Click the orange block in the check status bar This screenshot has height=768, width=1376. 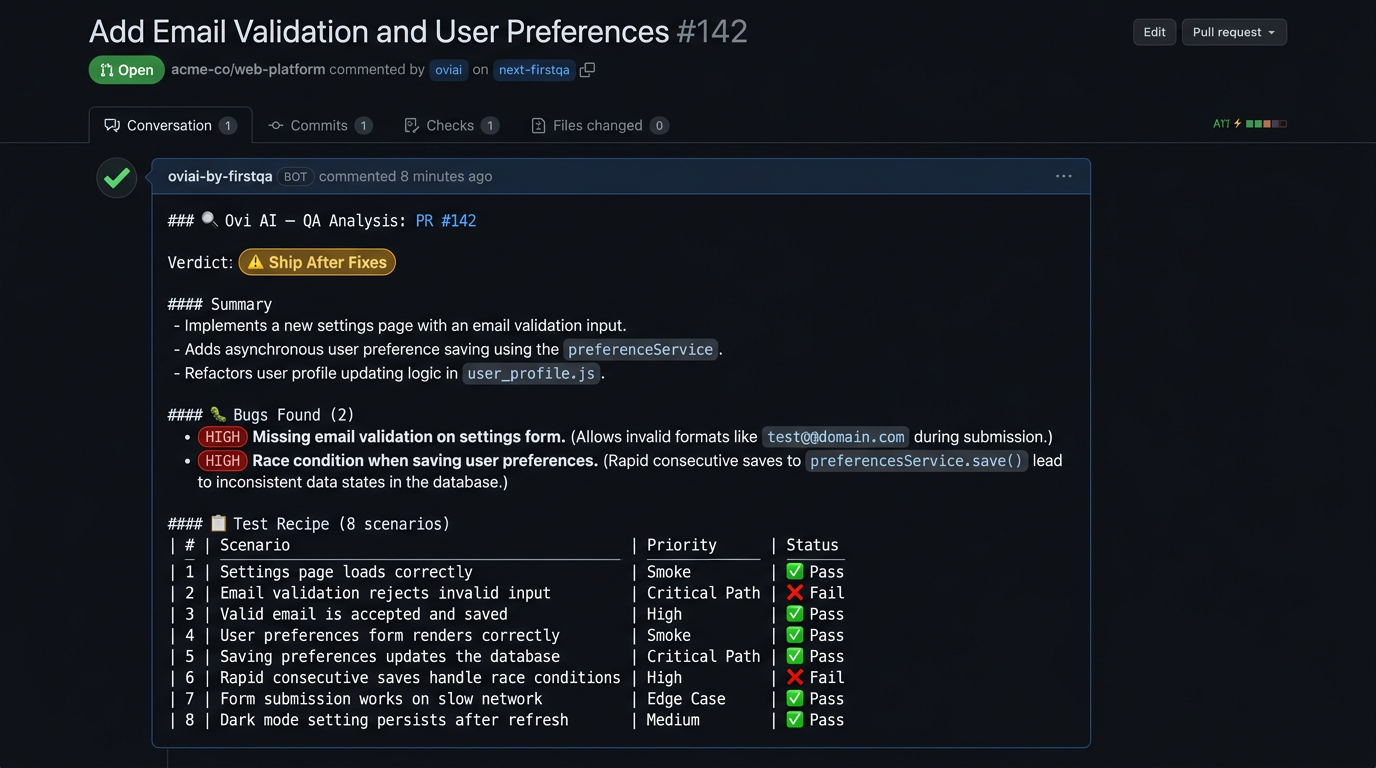(x=1268, y=123)
